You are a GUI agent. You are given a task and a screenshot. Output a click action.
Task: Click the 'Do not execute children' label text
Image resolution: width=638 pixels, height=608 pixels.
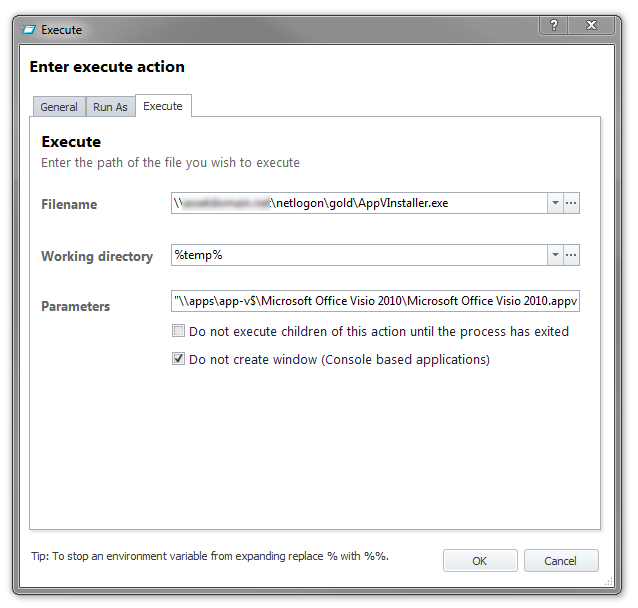point(379,332)
